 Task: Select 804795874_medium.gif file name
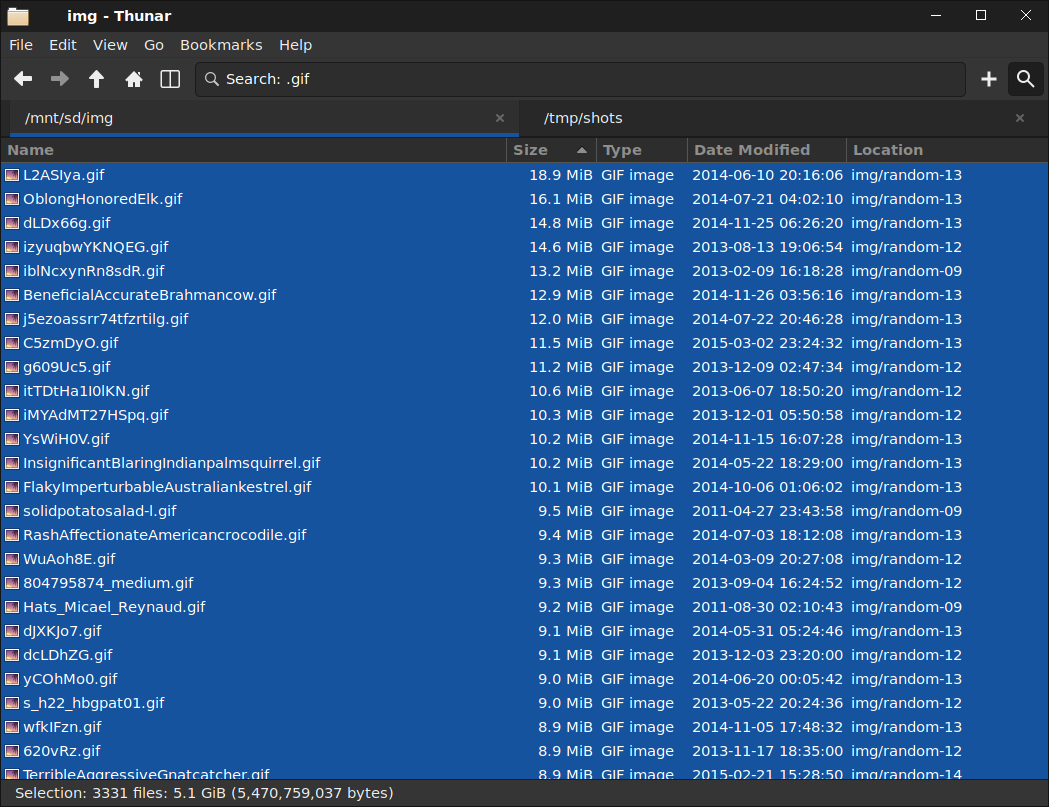[108, 584]
